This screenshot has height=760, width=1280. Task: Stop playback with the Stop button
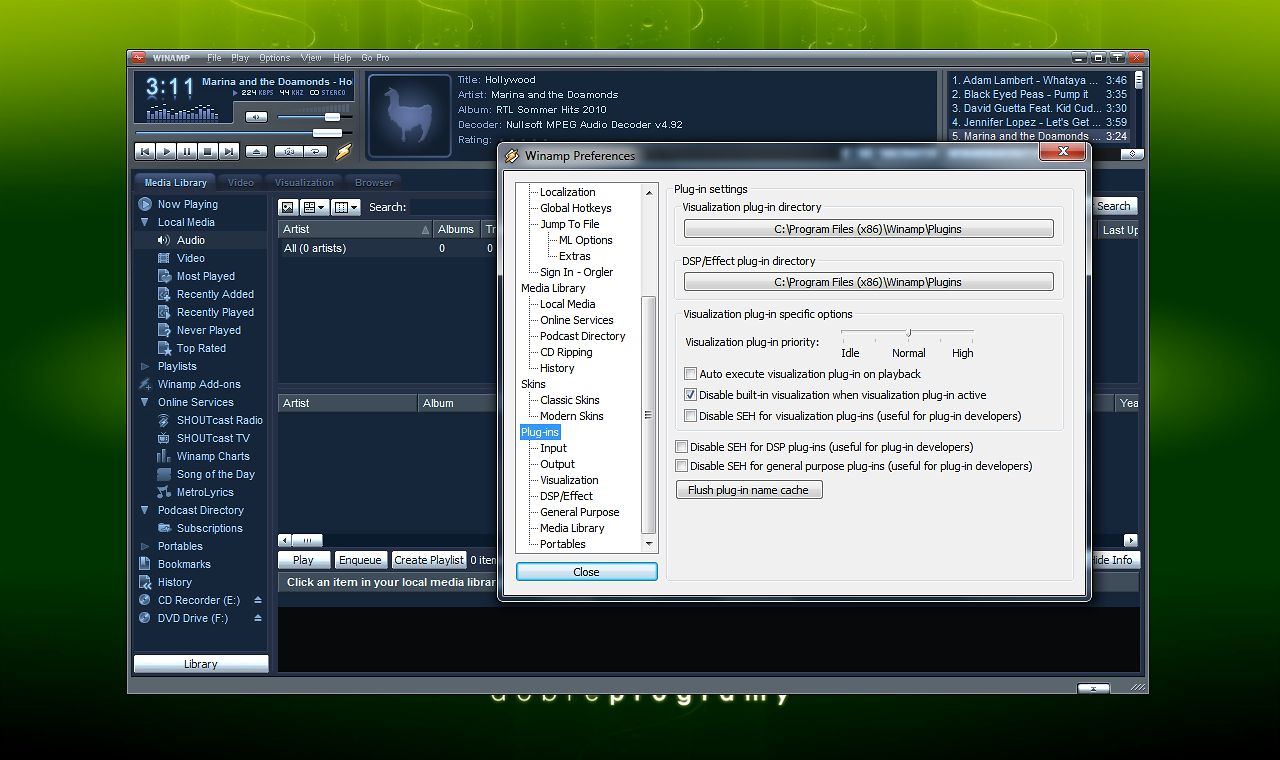point(208,152)
